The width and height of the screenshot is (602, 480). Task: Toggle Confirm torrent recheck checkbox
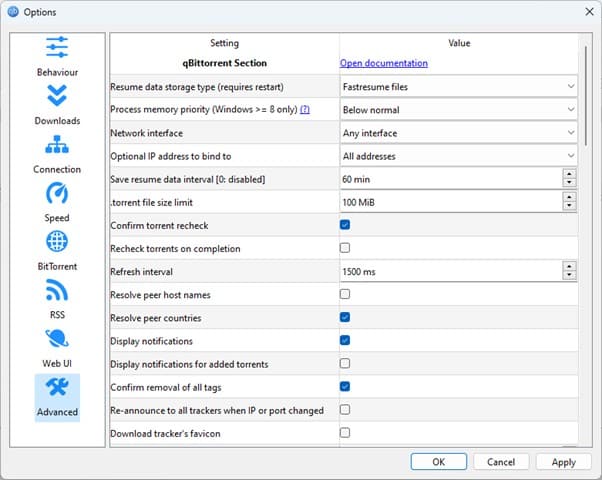[345, 225]
